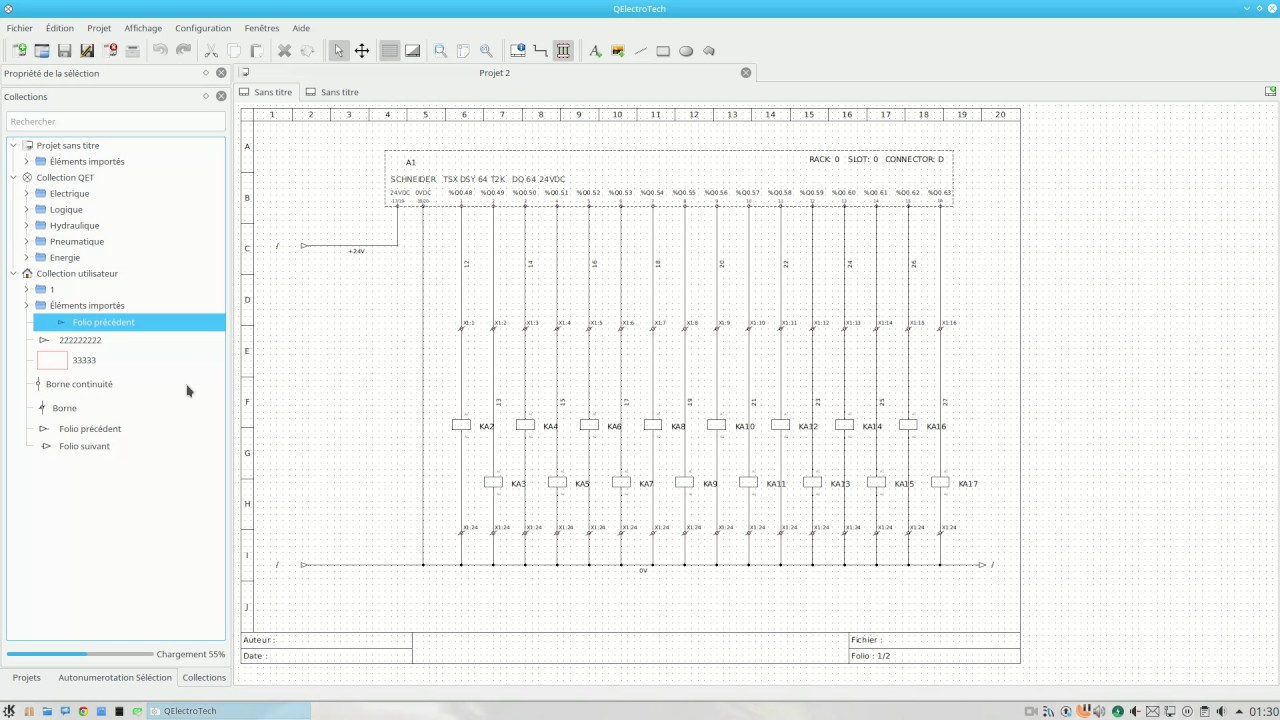Click the reset zoom magnifier icon
The image size is (1280, 720).
point(486,51)
